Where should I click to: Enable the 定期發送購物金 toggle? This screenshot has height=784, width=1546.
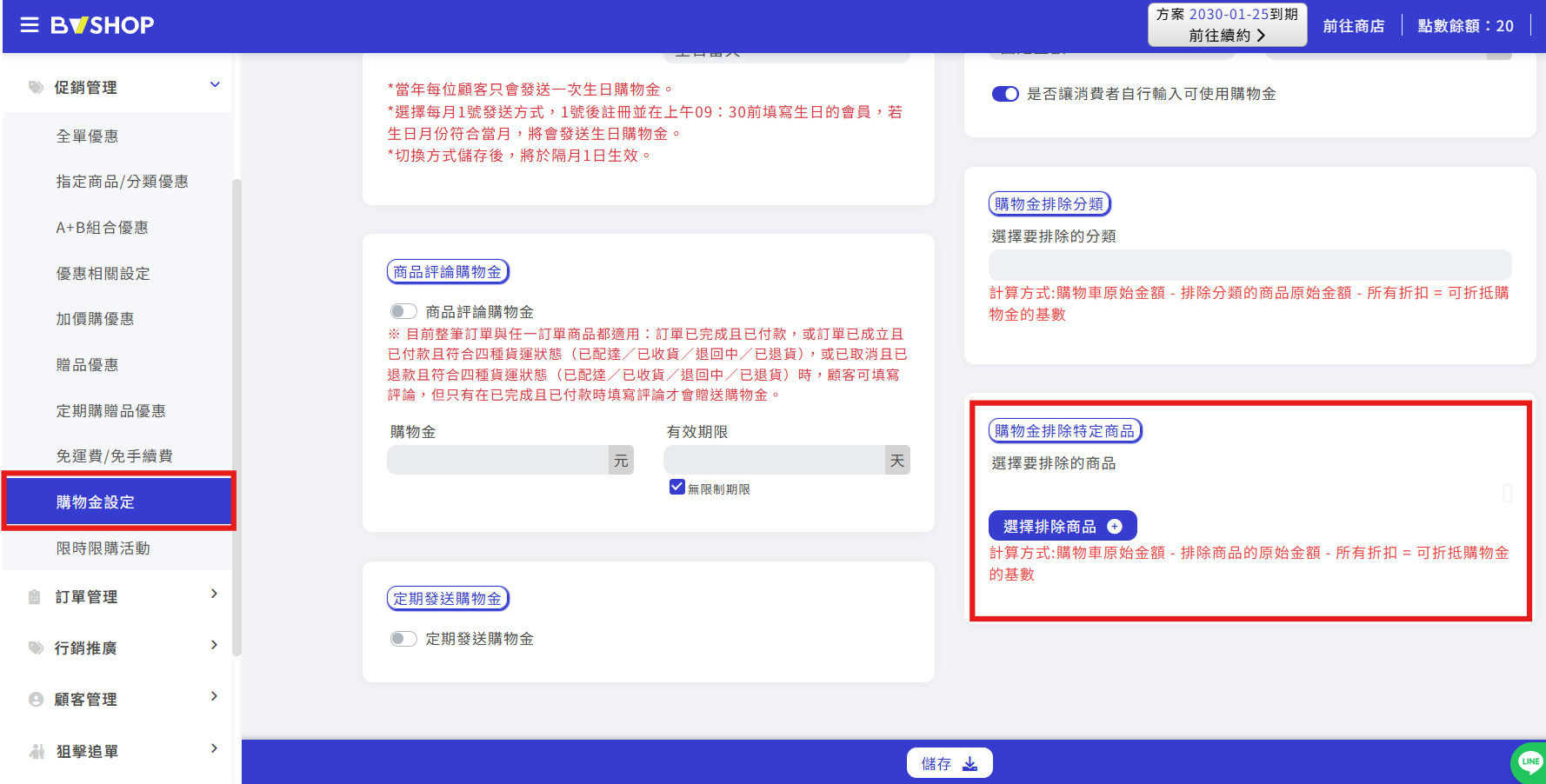[x=403, y=639]
